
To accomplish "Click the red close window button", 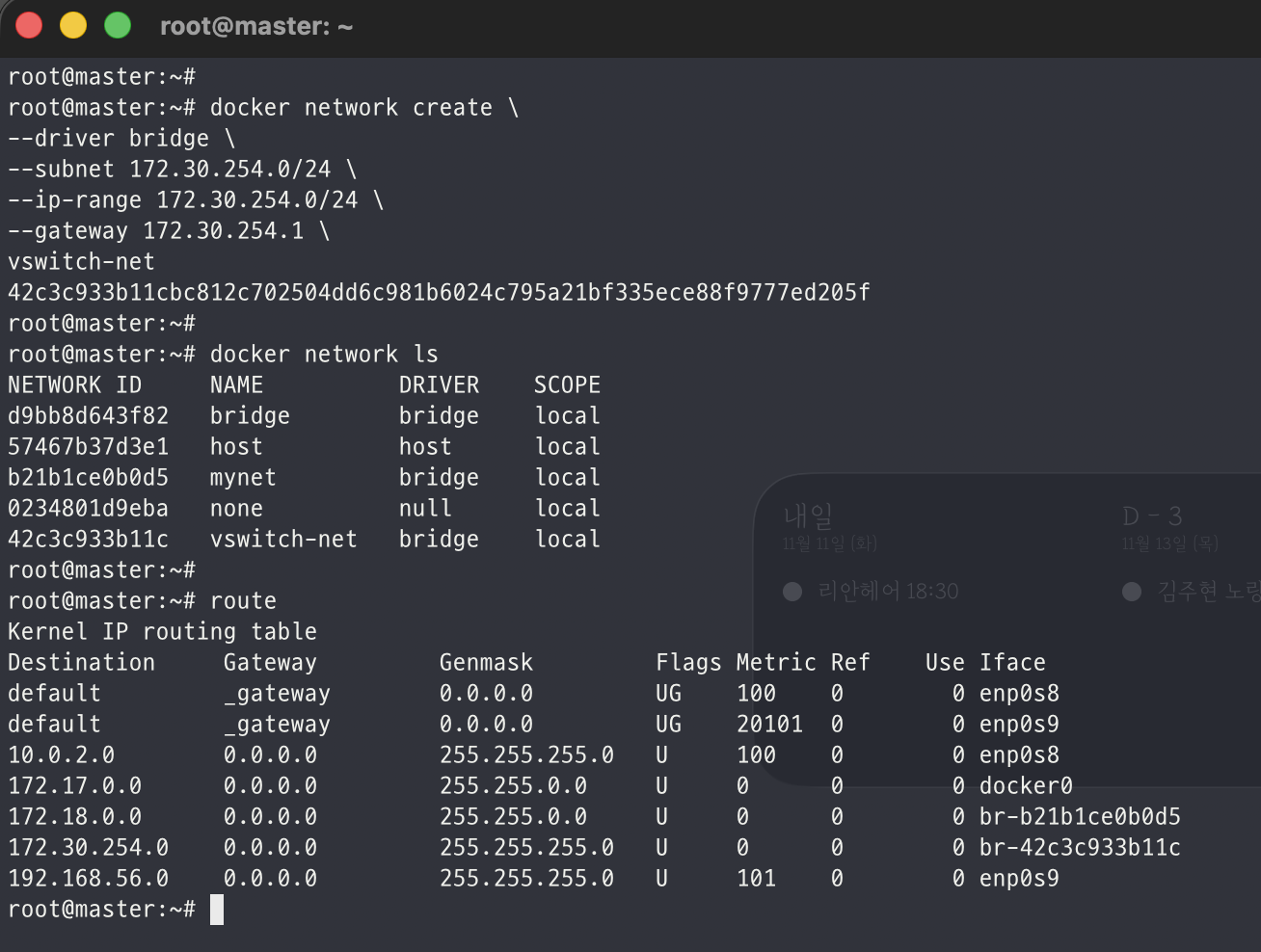I will [29, 25].
